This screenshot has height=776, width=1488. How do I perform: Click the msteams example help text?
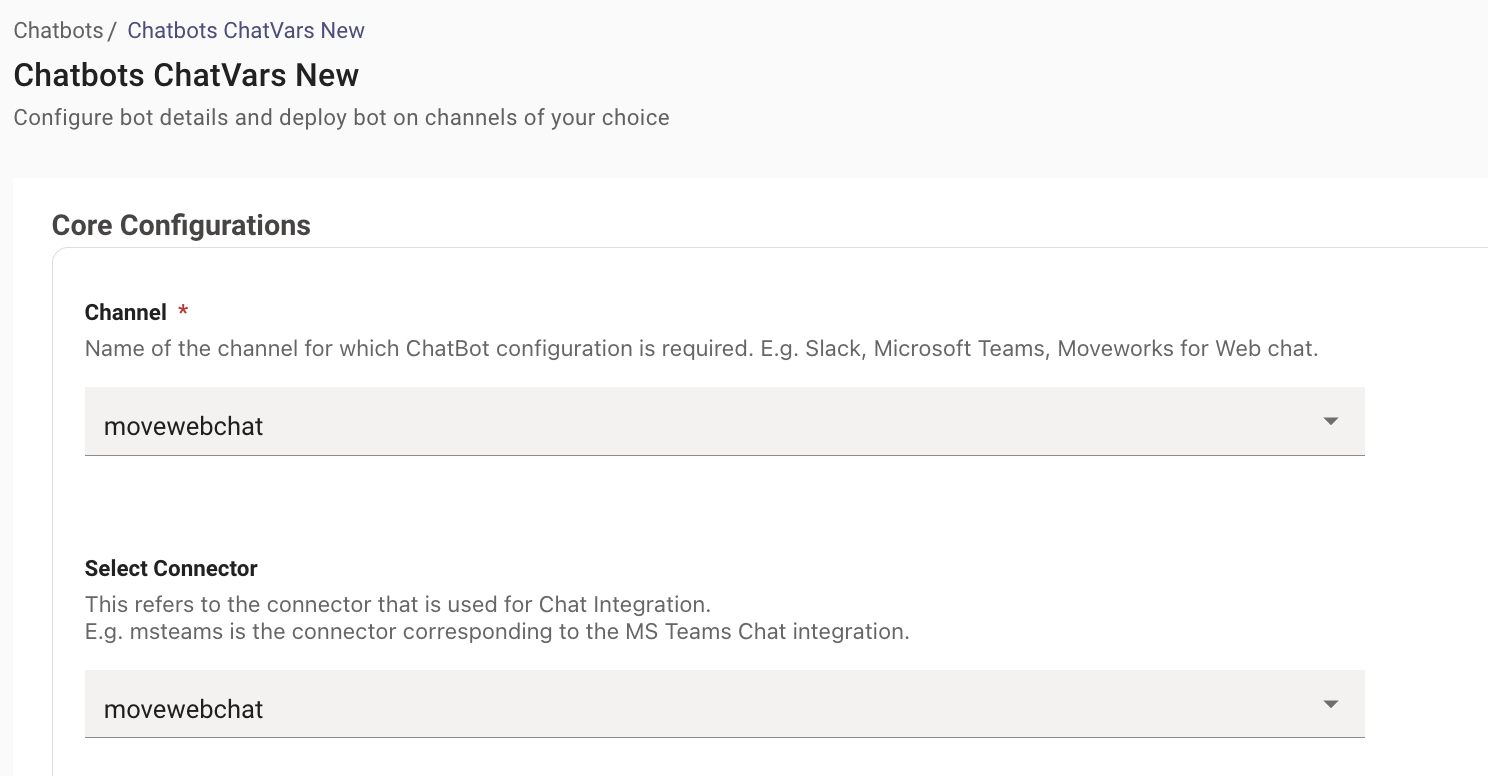tap(497, 632)
